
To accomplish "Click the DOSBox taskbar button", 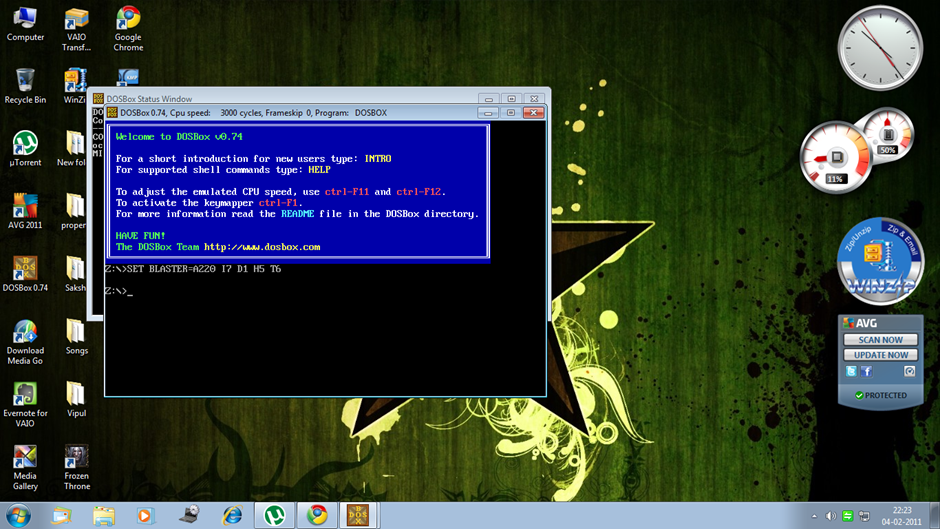I will click(x=358, y=516).
